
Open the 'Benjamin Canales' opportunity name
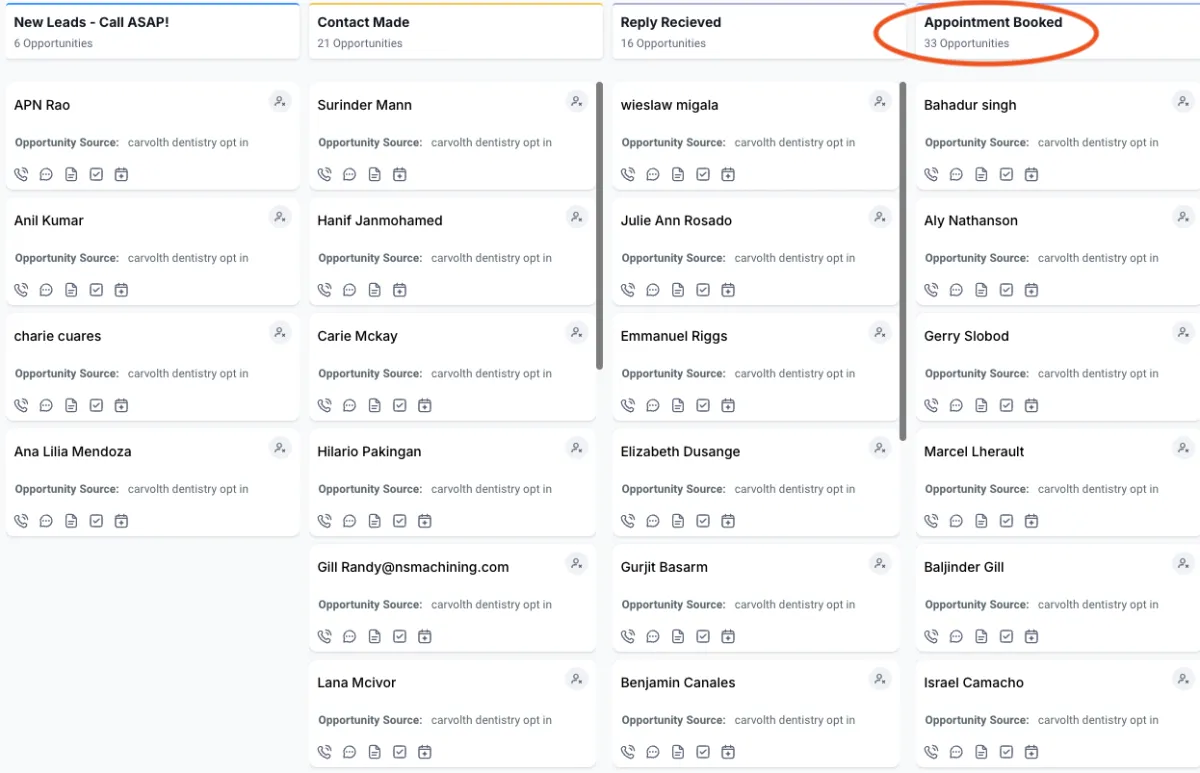pos(678,682)
